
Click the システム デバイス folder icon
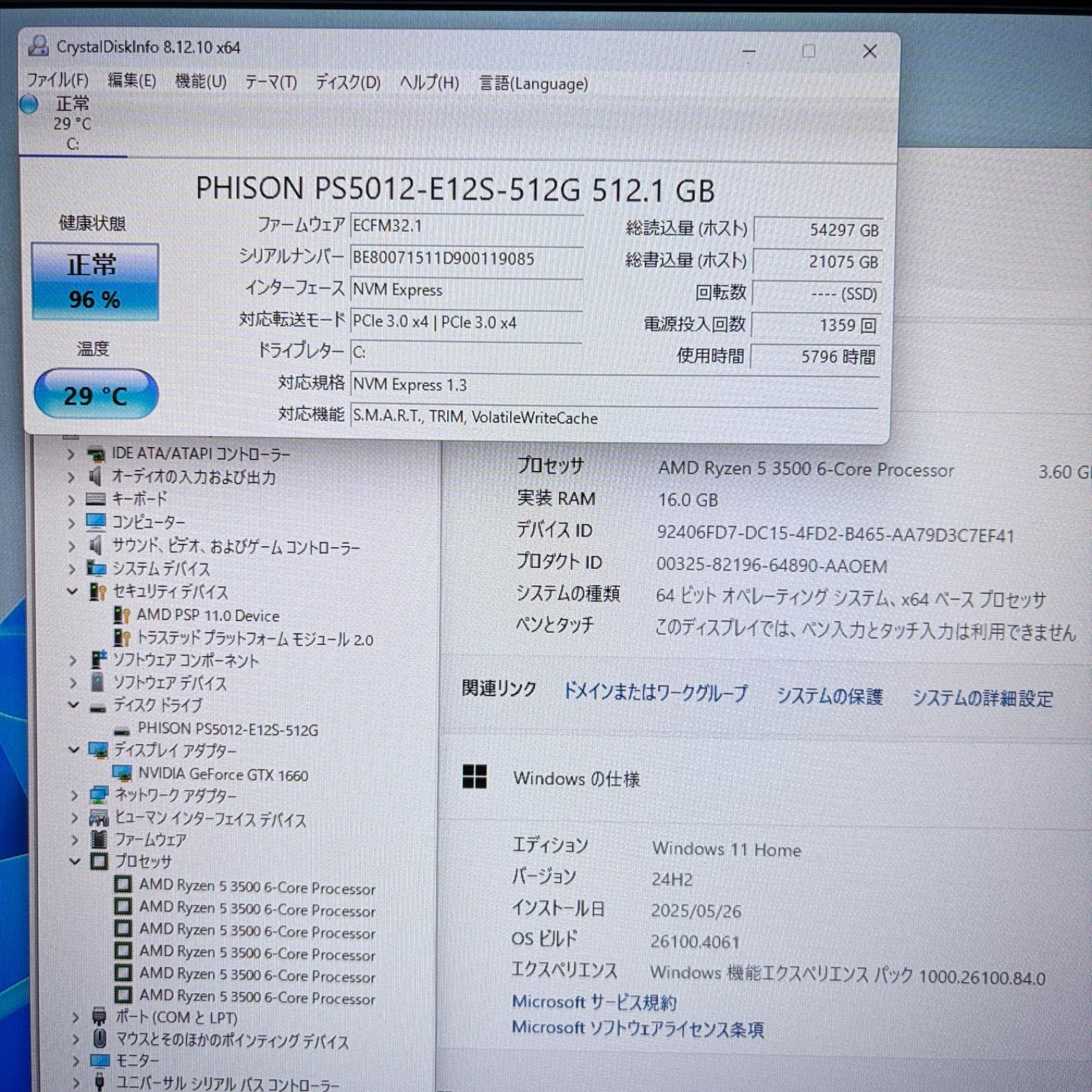(96, 568)
